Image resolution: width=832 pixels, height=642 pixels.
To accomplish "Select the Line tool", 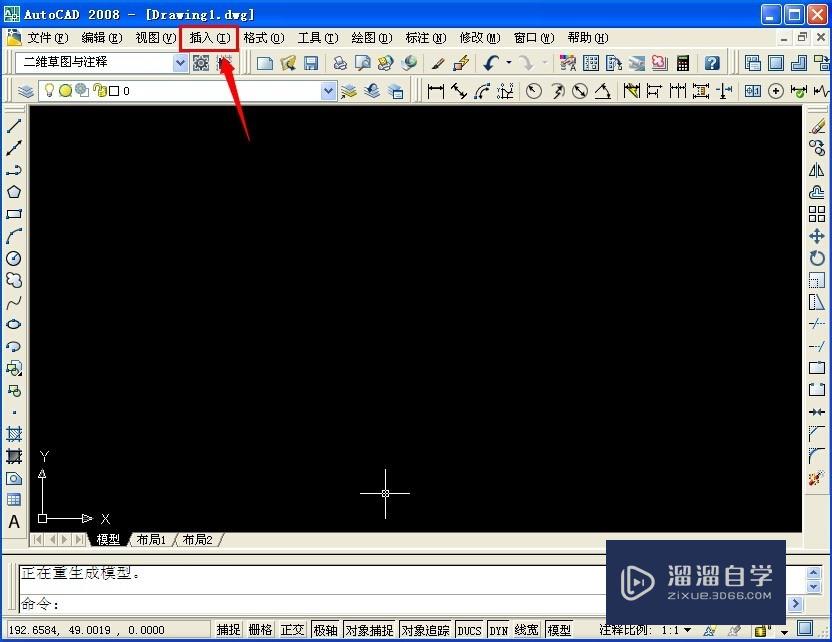I will tap(12, 127).
